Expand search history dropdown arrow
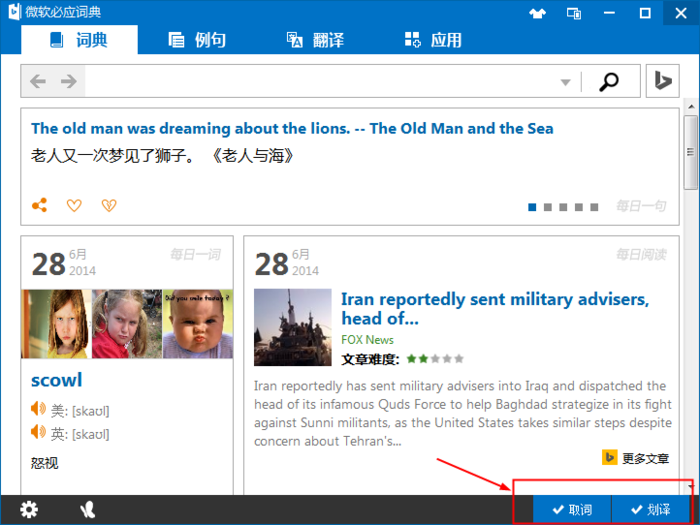700x525 pixels. click(x=566, y=82)
